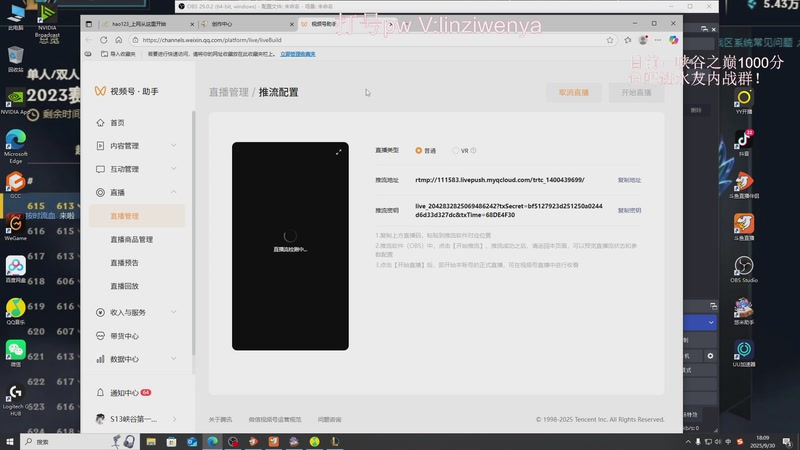
Task: Click the taskbar clock showing 18:09
Action: [762, 442]
